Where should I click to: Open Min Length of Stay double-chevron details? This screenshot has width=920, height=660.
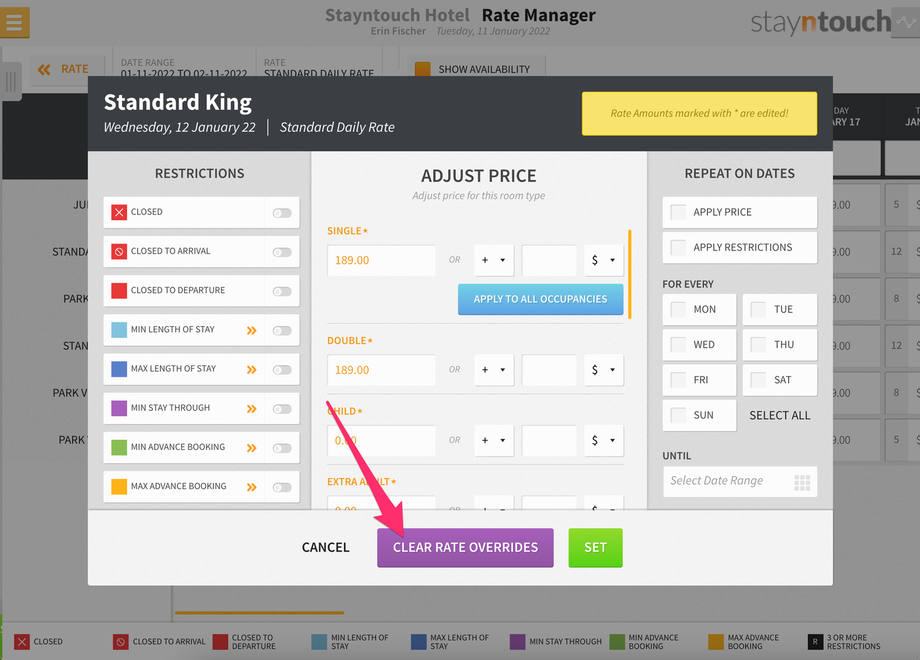pos(252,330)
